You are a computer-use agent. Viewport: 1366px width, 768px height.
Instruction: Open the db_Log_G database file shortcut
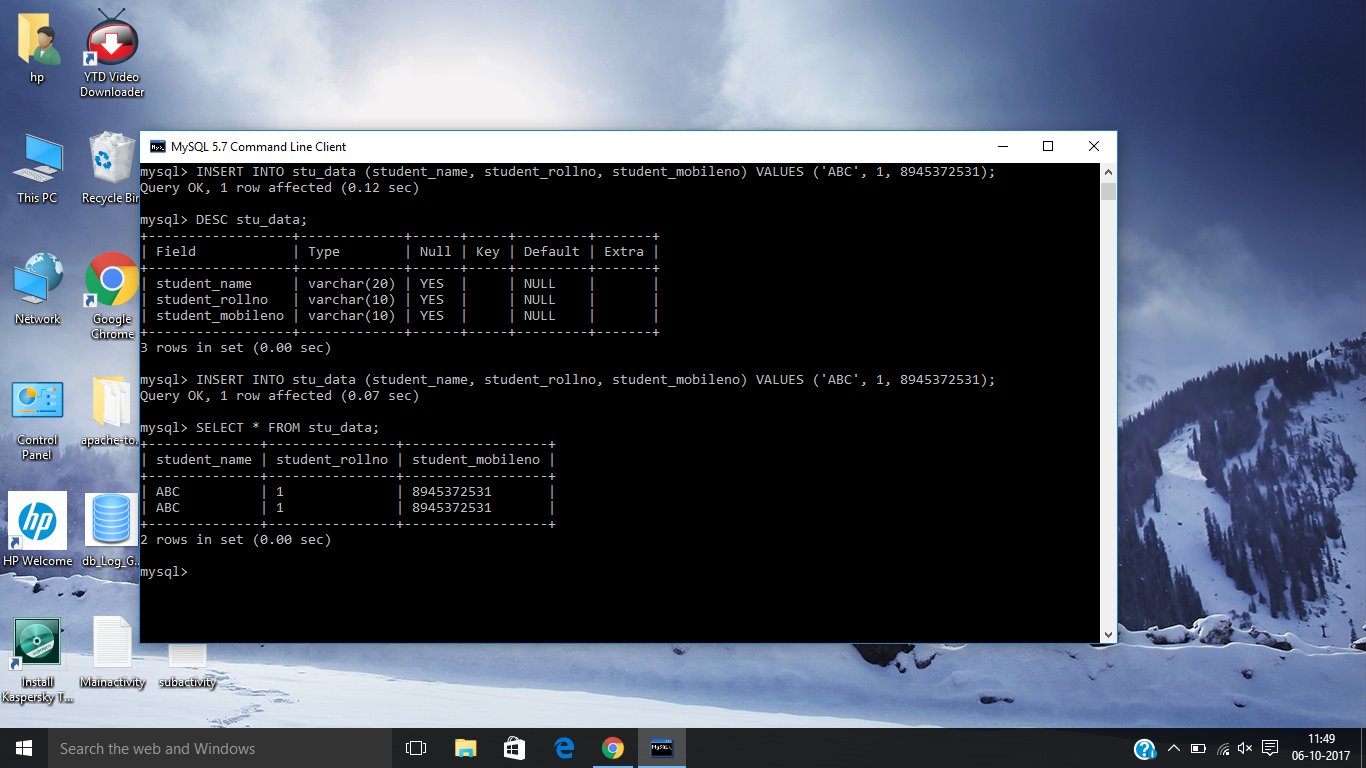coord(110,520)
